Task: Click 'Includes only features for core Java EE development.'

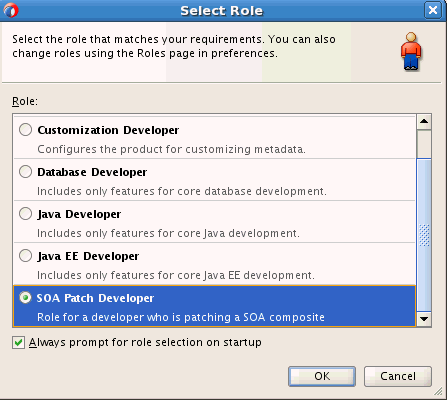Action: tap(176, 275)
